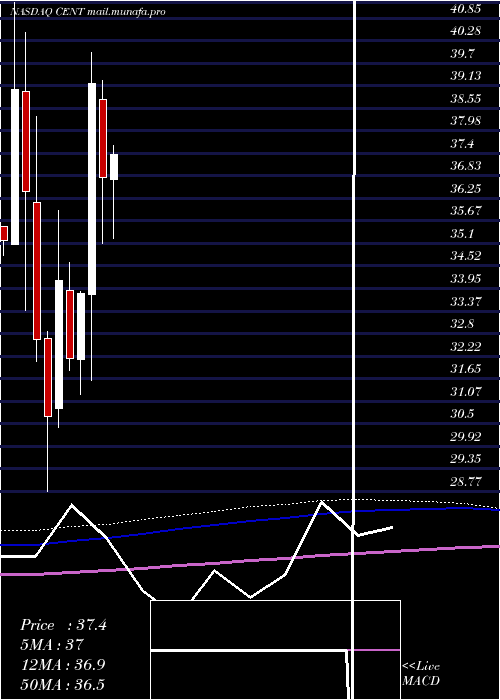Image resolution: width=500 pixels, height=700 pixels.
Task: Click the 35.67 price axis label
Action: tap(466, 211)
